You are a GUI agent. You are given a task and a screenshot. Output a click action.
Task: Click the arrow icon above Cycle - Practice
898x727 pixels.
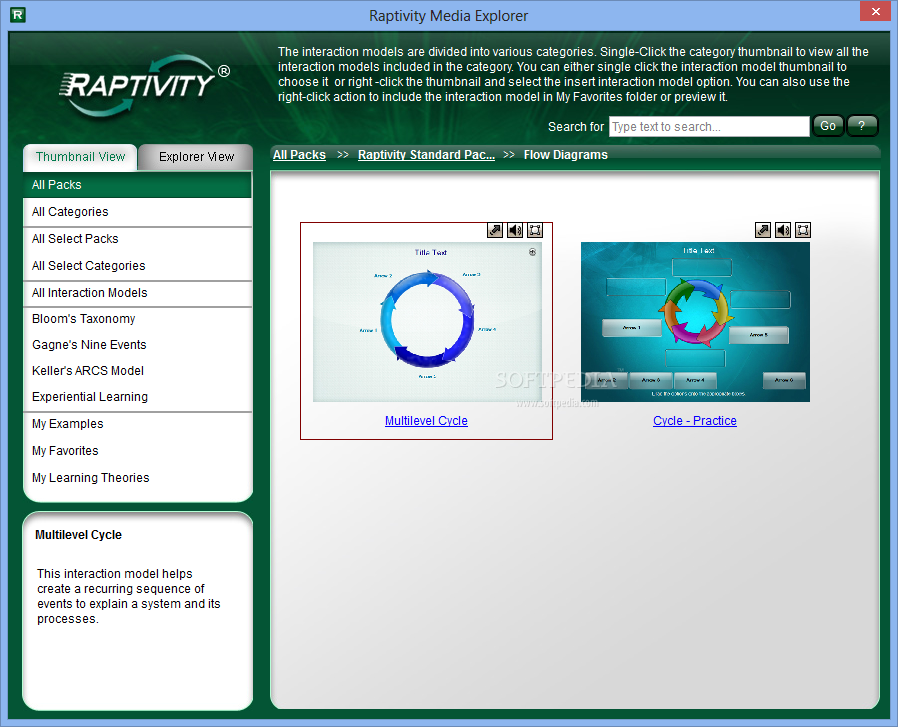pyautogui.click(x=763, y=230)
